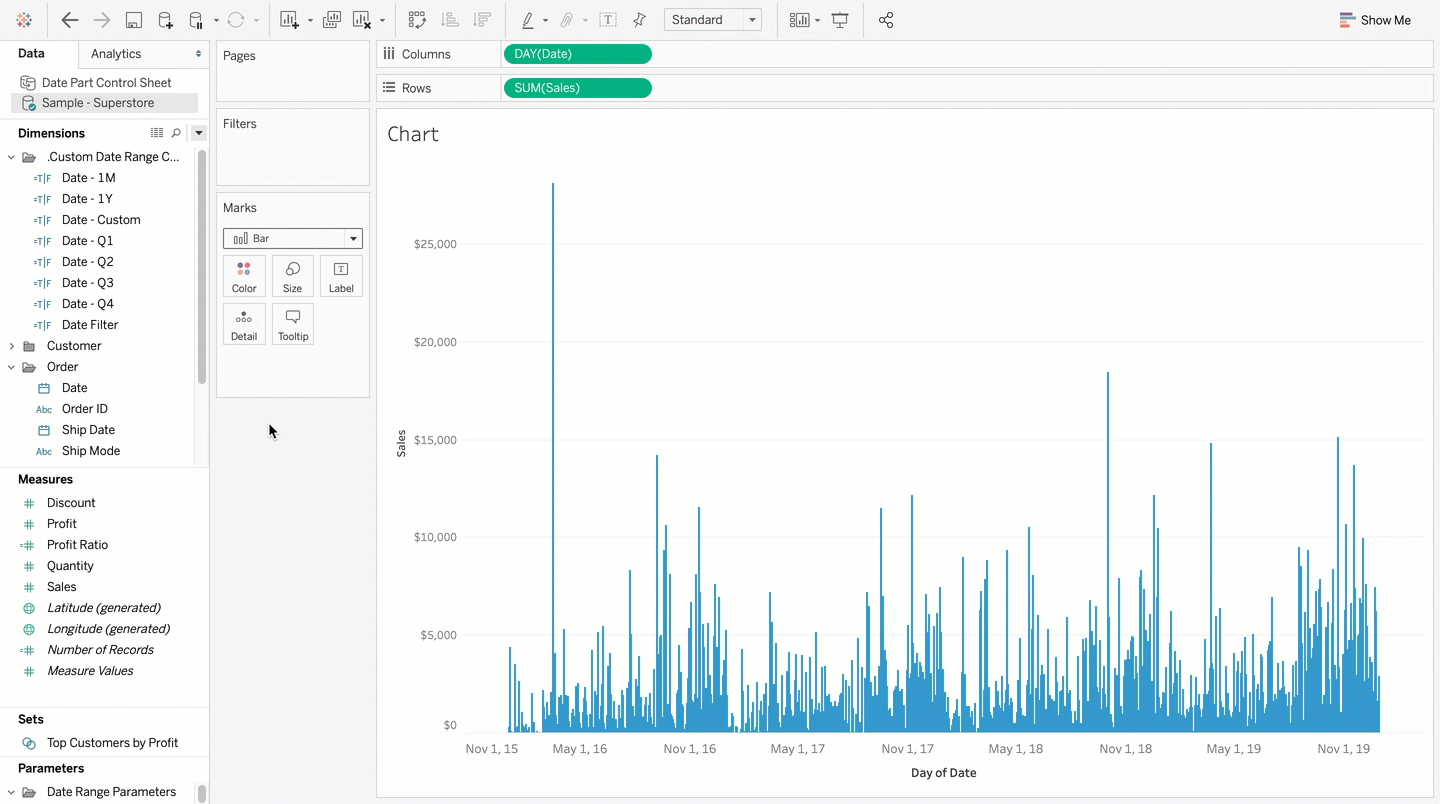1440x804 pixels.
Task: Open the Standard fit dropdown
Action: [712, 19]
